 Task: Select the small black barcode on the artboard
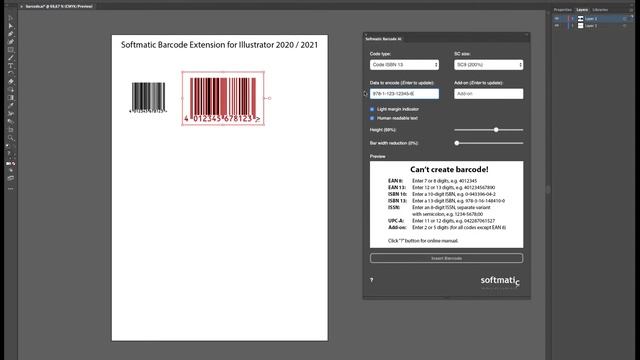(148, 98)
